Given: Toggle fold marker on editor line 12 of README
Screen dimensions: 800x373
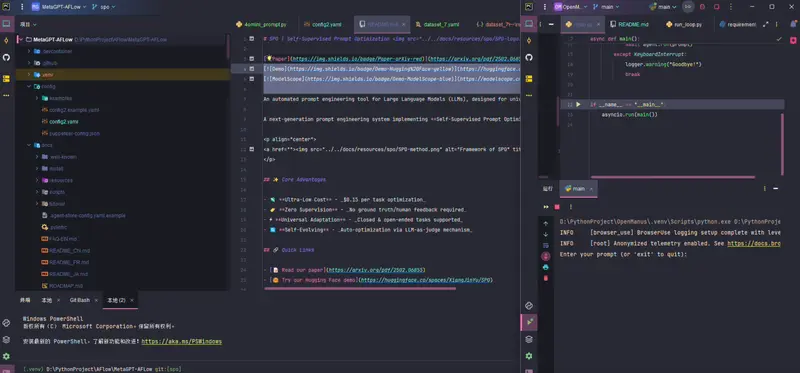Looking at the screenshot, I should point(252,149).
